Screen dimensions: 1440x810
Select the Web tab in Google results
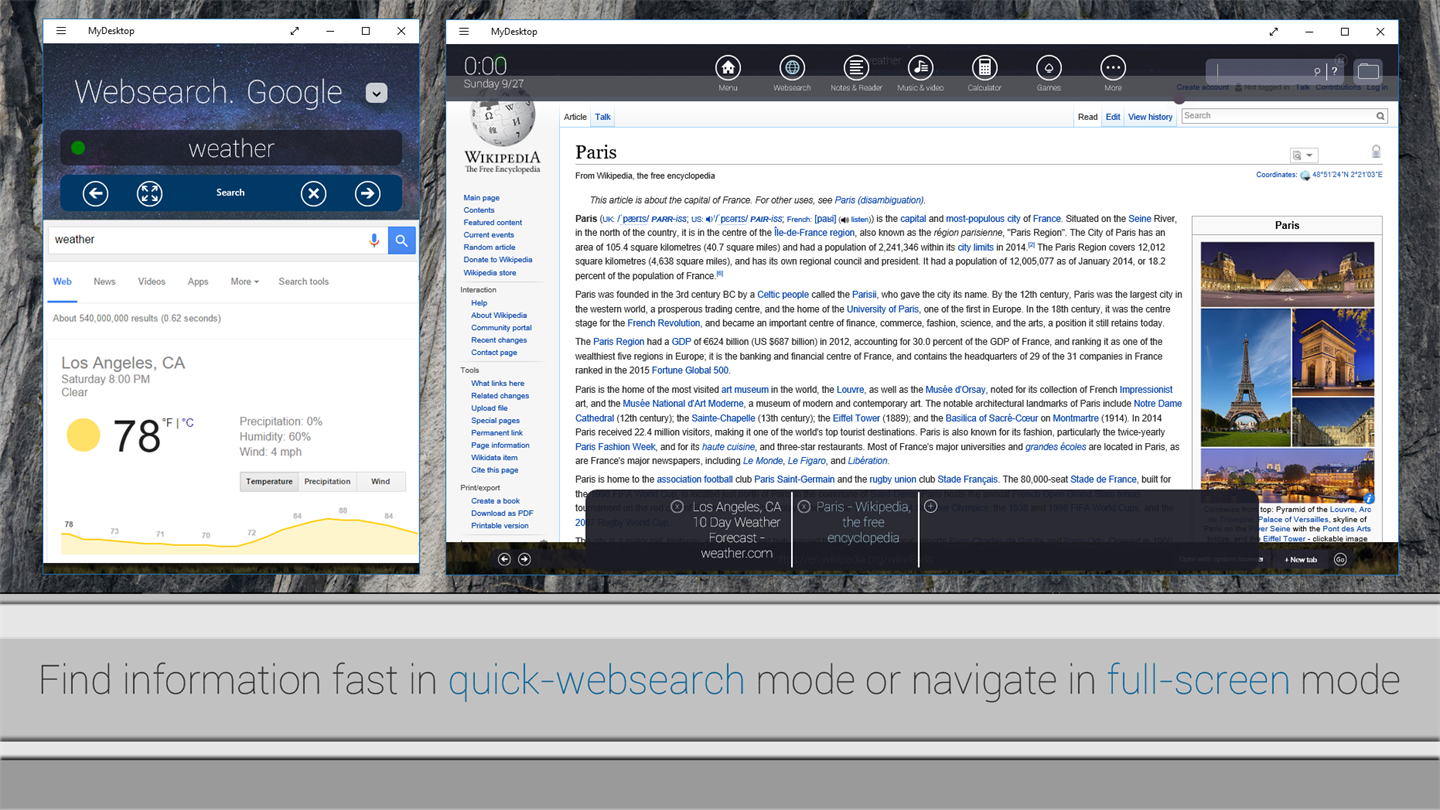[62, 282]
